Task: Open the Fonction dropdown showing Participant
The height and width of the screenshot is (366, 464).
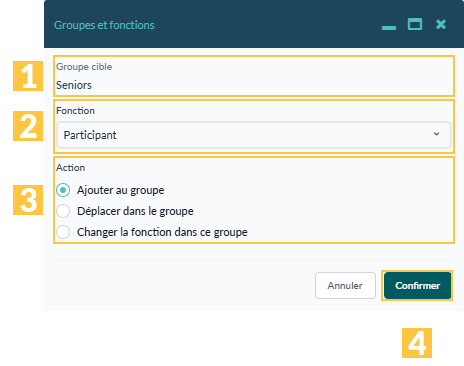Action: [x=254, y=135]
